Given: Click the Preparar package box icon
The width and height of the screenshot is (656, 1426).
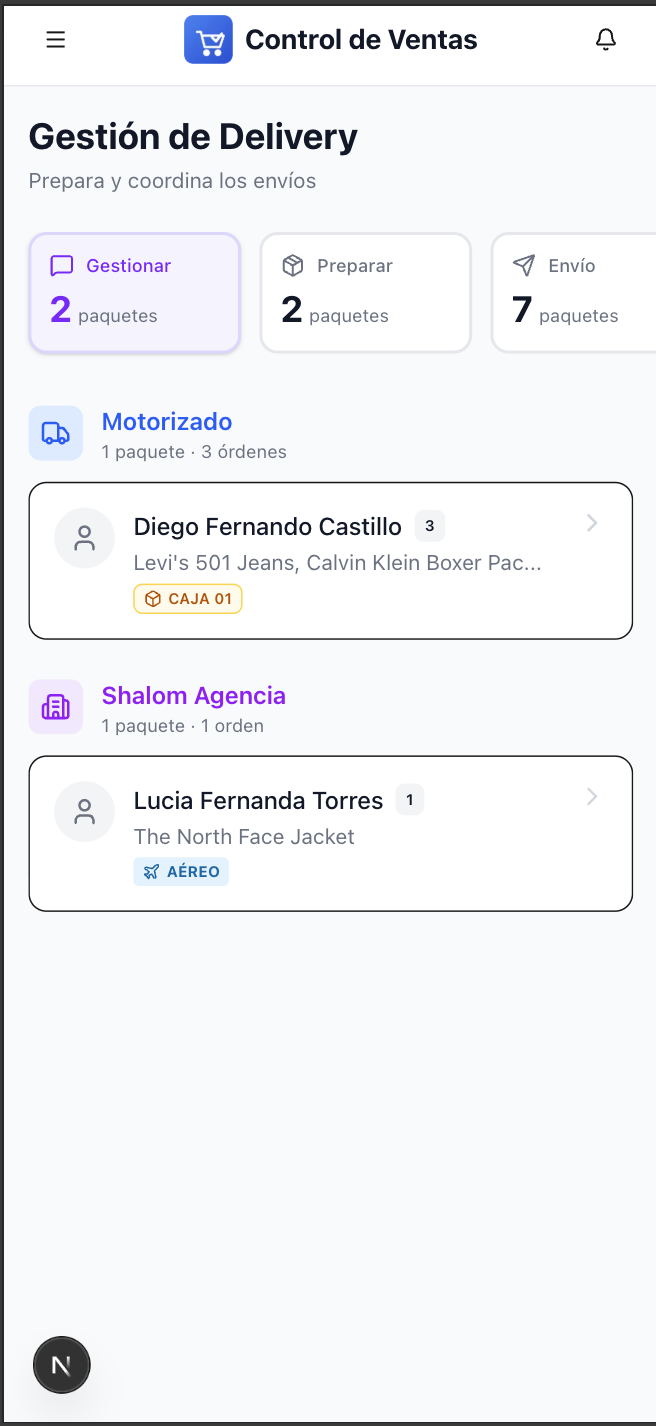Looking at the screenshot, I should [x=293, y=265].
